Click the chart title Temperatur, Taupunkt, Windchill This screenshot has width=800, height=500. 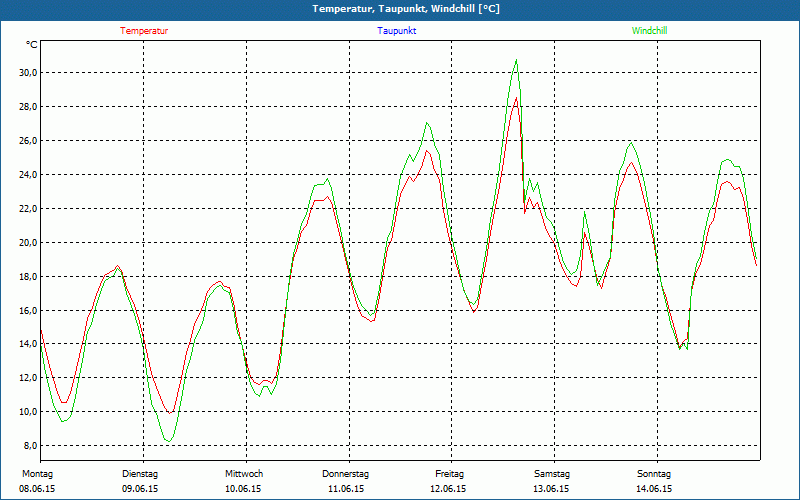[406, 9]
